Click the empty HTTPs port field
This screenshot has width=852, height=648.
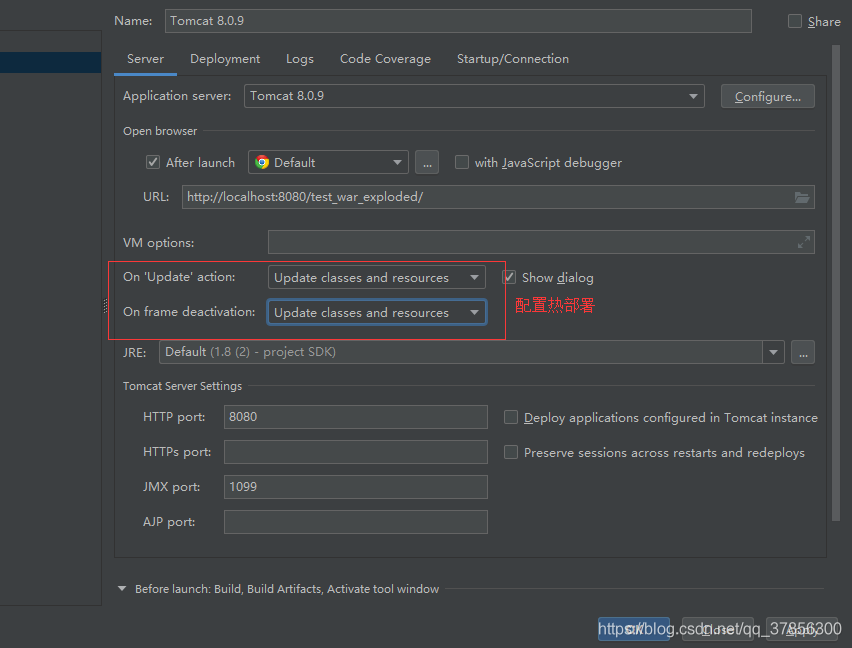(x=355, y=452)
